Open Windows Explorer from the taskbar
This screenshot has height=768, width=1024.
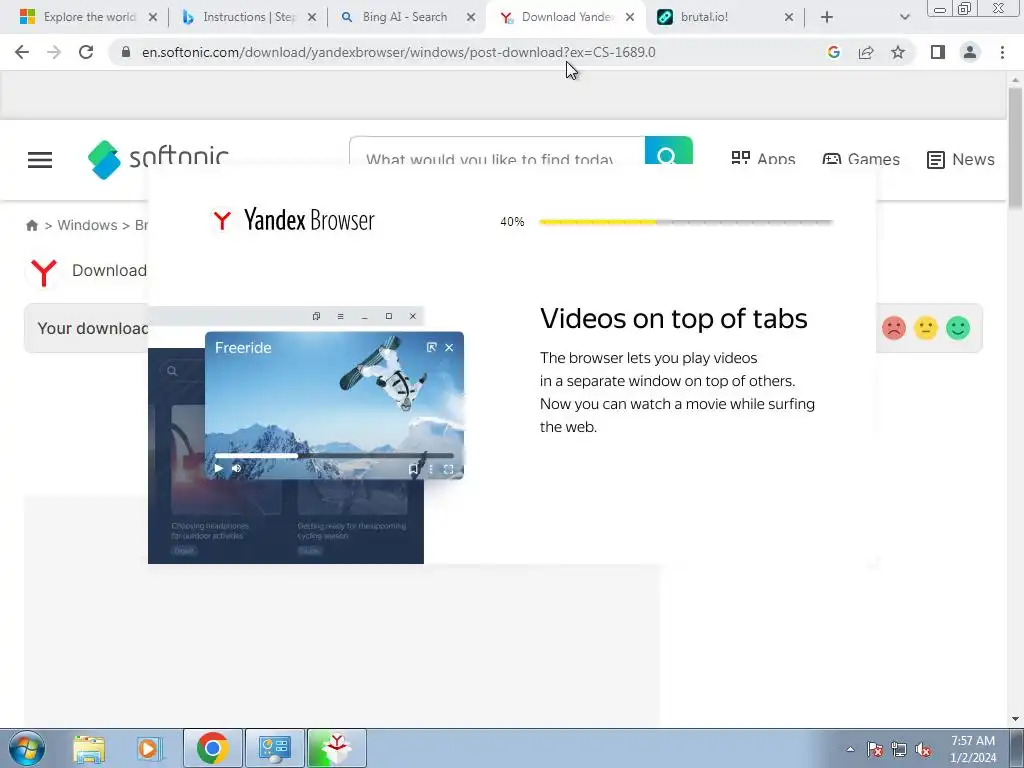point(89,748)
